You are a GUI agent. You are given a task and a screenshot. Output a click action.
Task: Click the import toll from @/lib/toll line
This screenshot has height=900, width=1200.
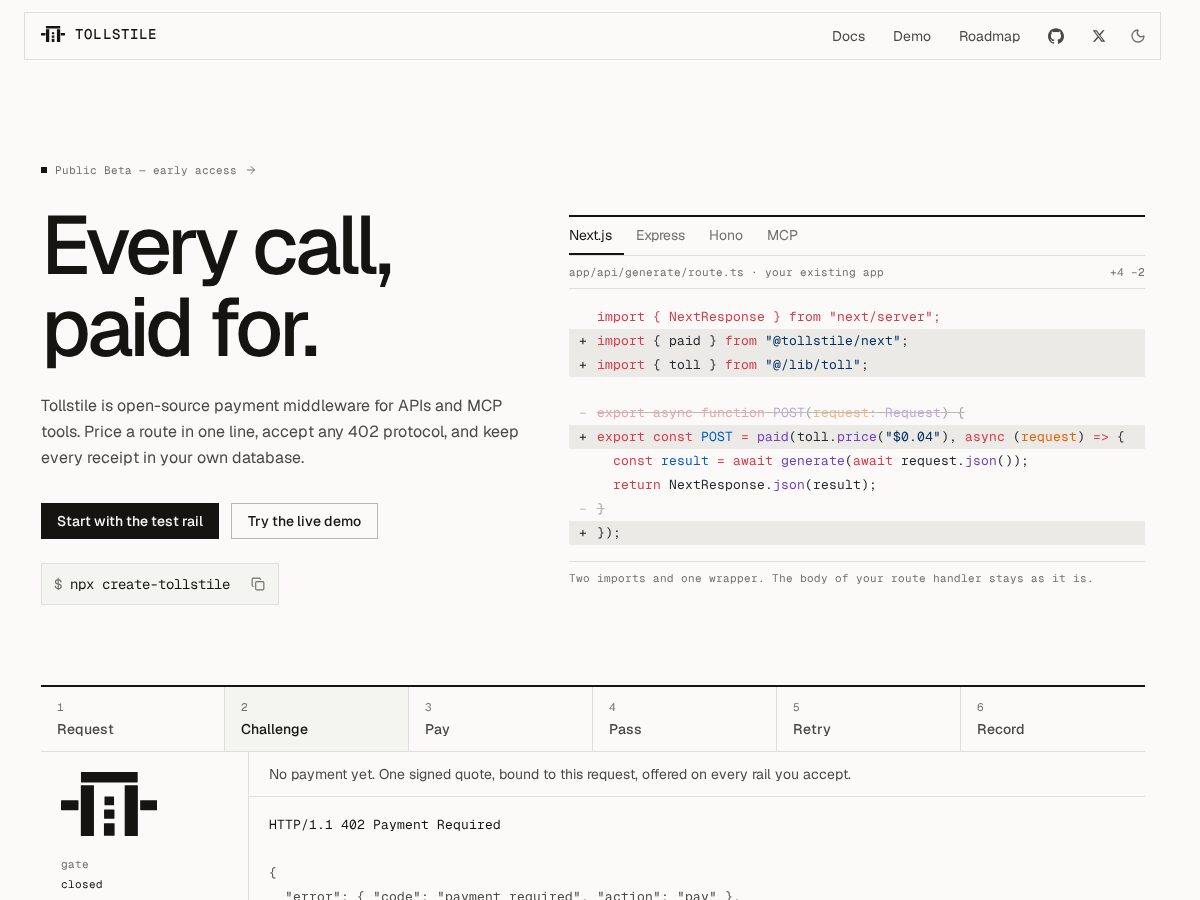point(857,365)
